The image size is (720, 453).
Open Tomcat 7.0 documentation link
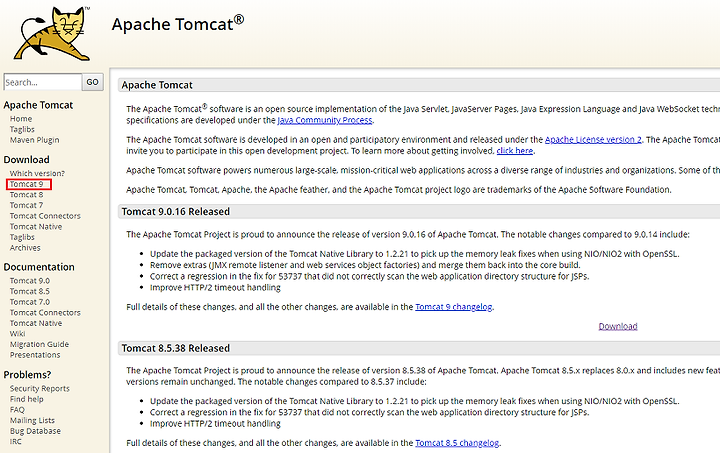[30, 302]
